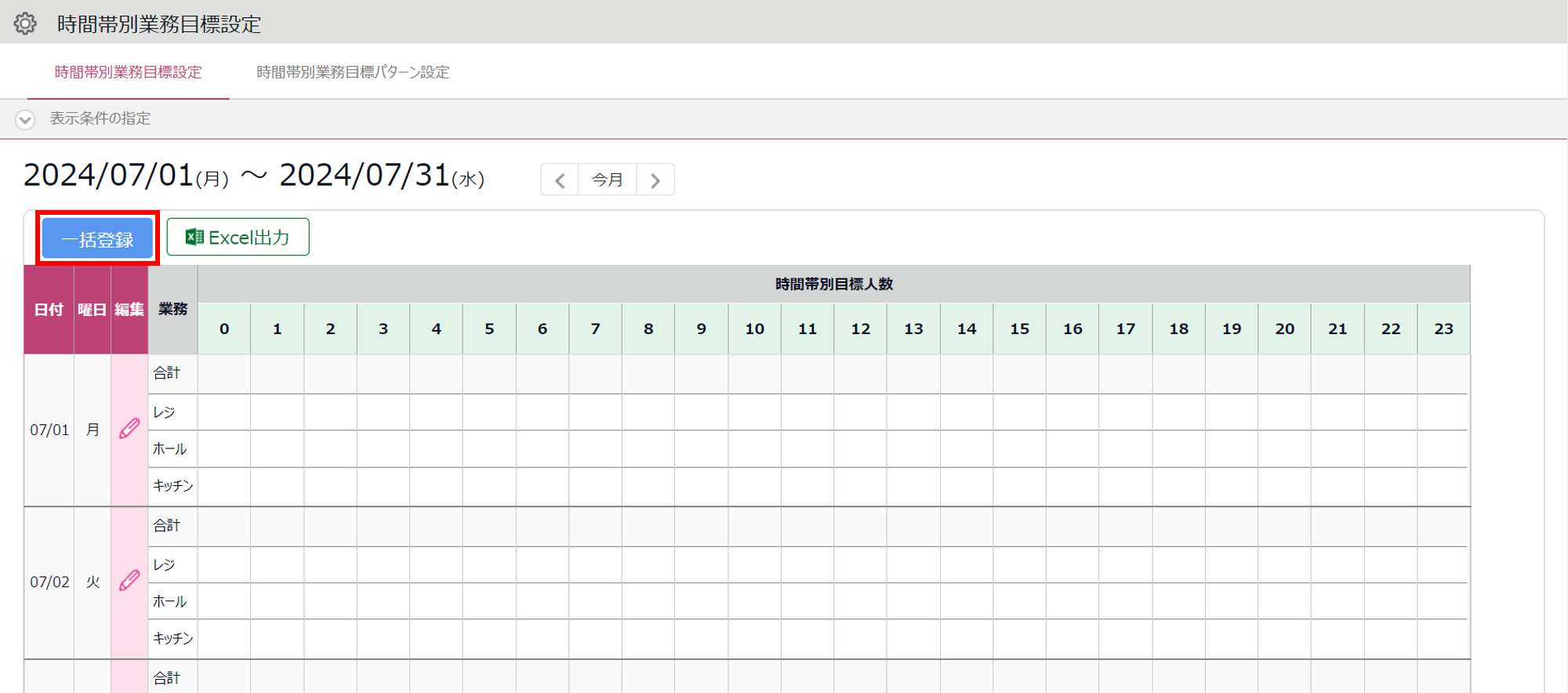Click the page title 時間帯別業務目標設定
This screenshot has width=1568, height=693.
coord(159,24)
